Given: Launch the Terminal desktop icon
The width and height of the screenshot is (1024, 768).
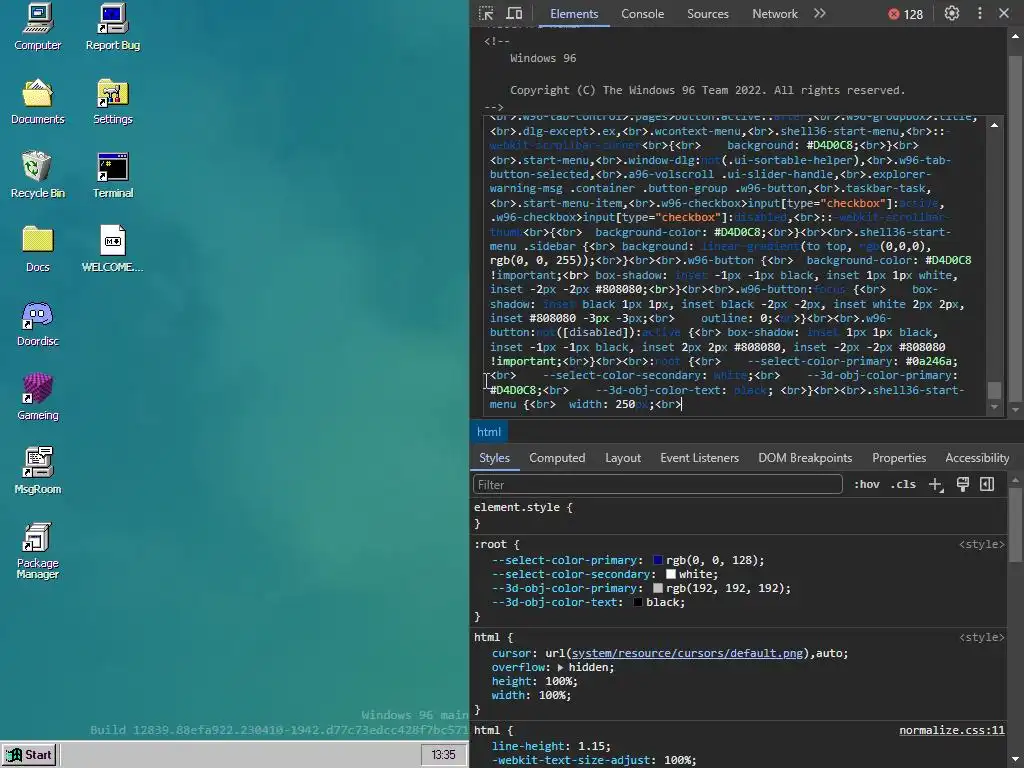Looking at the screenshot, I should (x=112, y=175).
